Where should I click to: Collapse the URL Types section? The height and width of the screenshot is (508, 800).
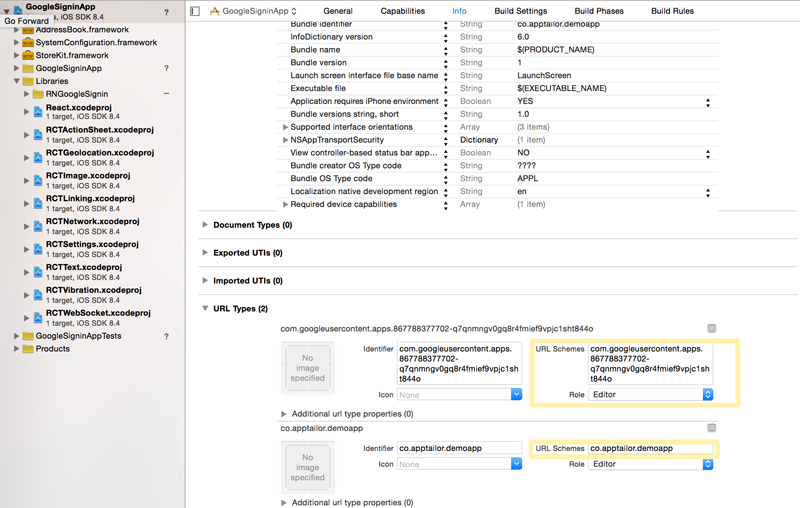tap(205, 308)
